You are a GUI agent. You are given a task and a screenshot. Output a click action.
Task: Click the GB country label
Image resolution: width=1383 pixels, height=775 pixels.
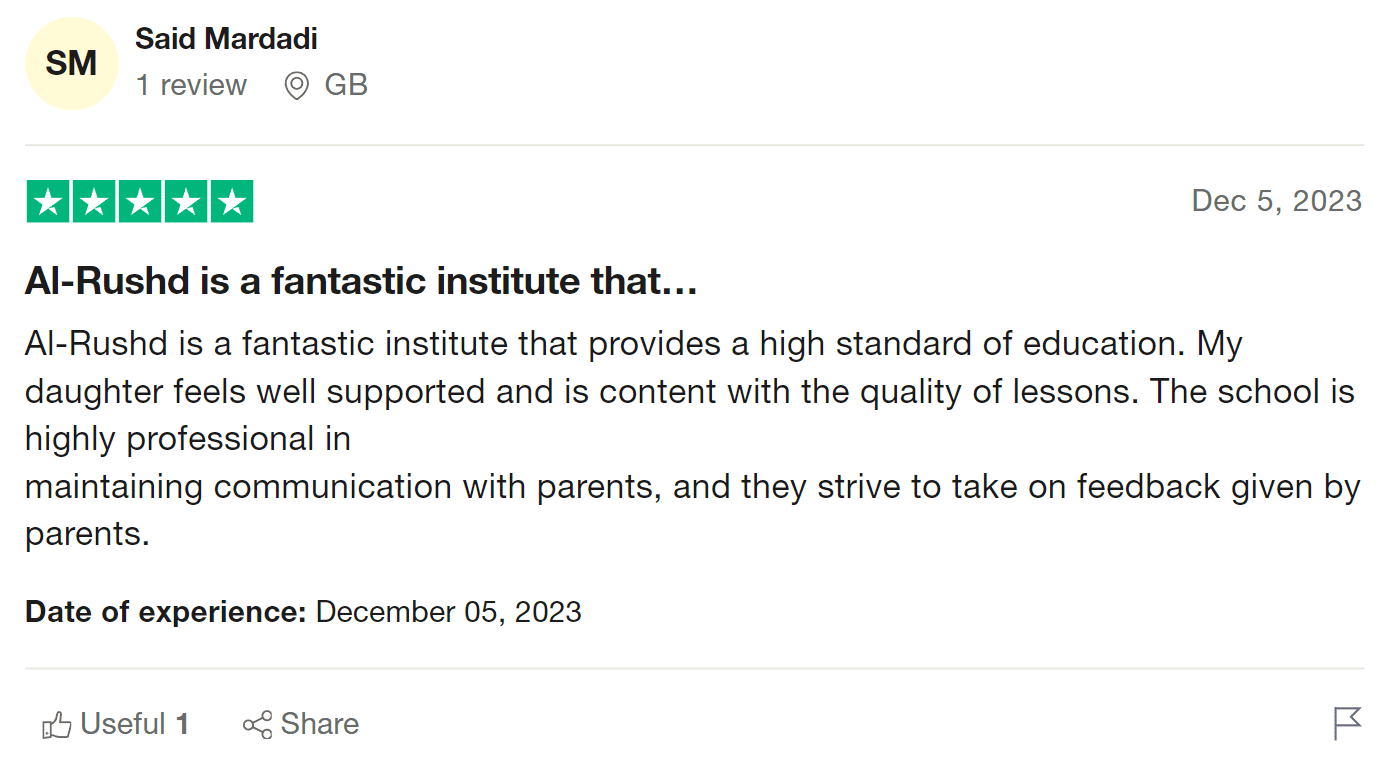(x=346, y=85)
